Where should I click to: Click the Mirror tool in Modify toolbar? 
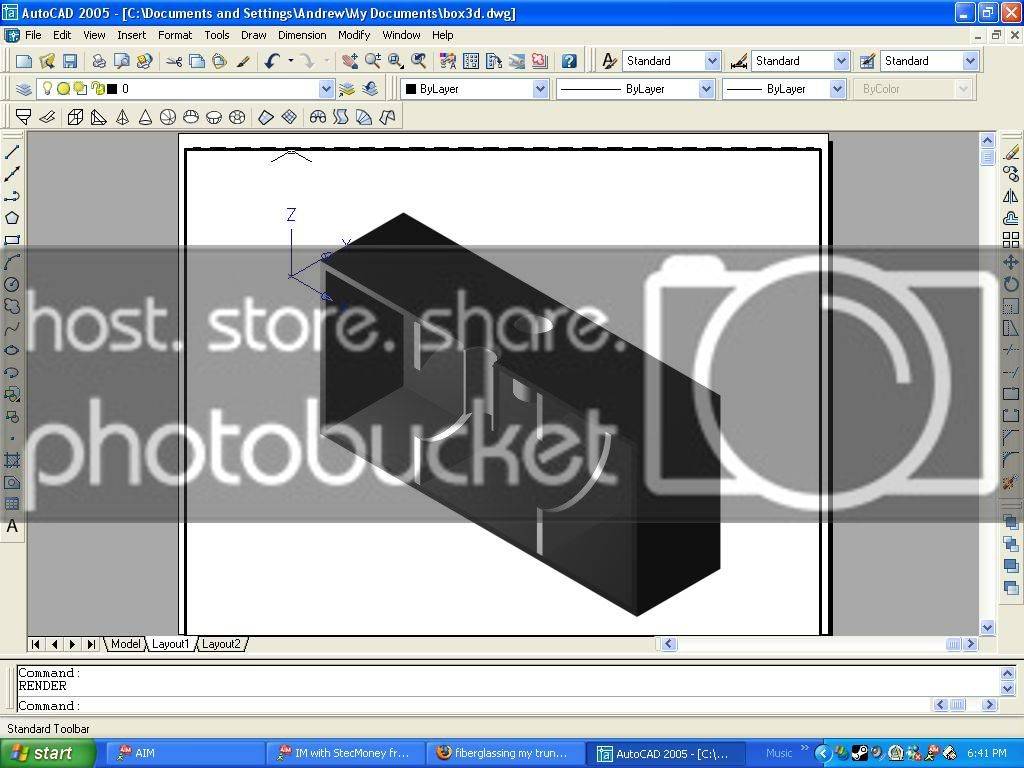click(x=1011, y=197)
